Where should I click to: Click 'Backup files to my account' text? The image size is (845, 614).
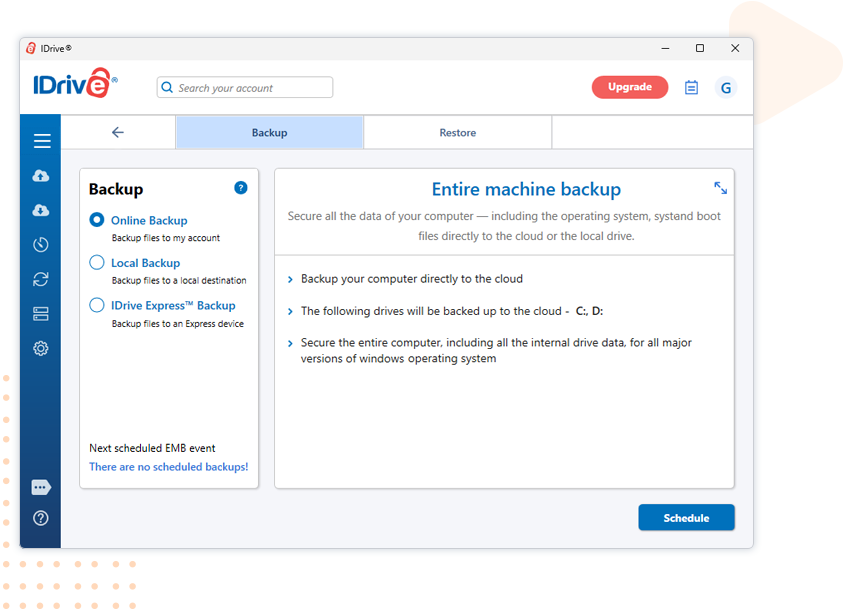click(x=166, y=238)
